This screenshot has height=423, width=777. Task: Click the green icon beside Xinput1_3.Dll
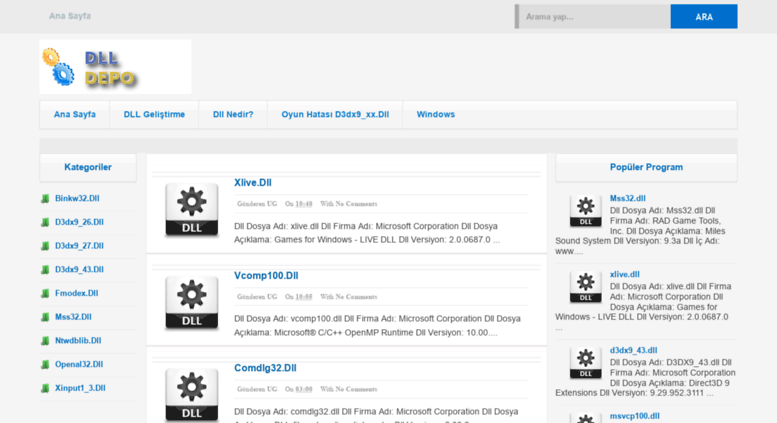pyautogui.click(x=45, y=389)
